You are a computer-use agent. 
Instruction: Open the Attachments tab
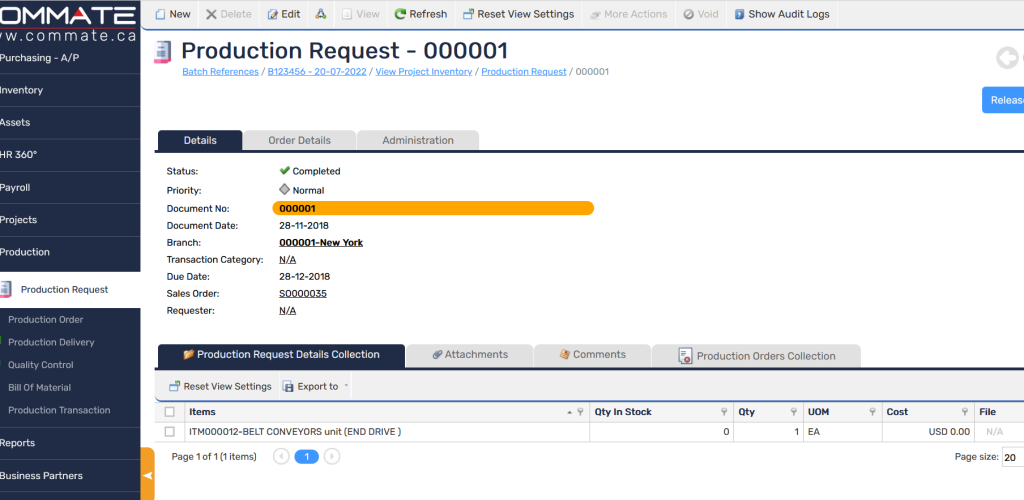(469, 355)
